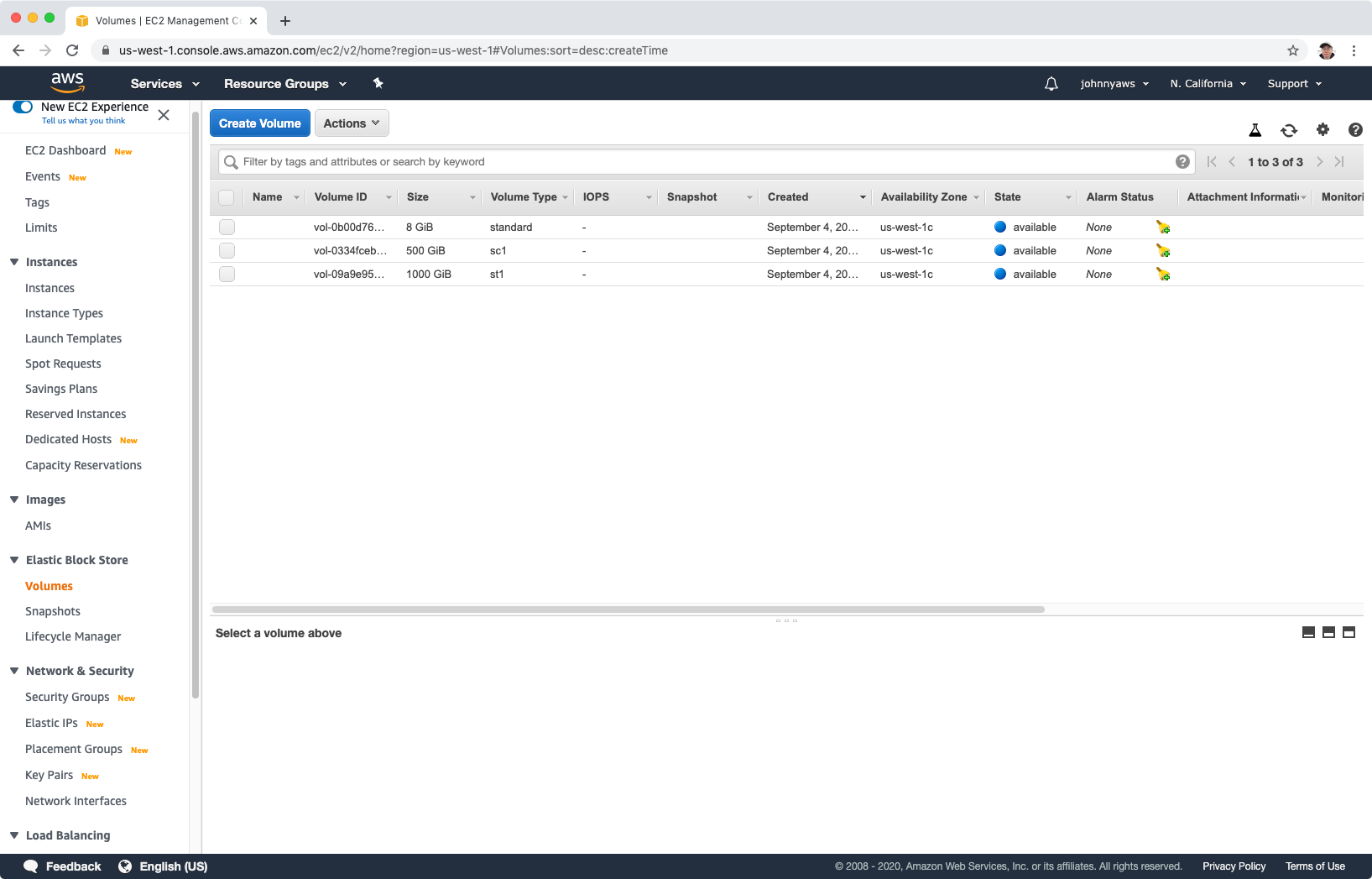
Task: Select checkbox for volume vol-0b00d76
Action: (x=227, y=228)
